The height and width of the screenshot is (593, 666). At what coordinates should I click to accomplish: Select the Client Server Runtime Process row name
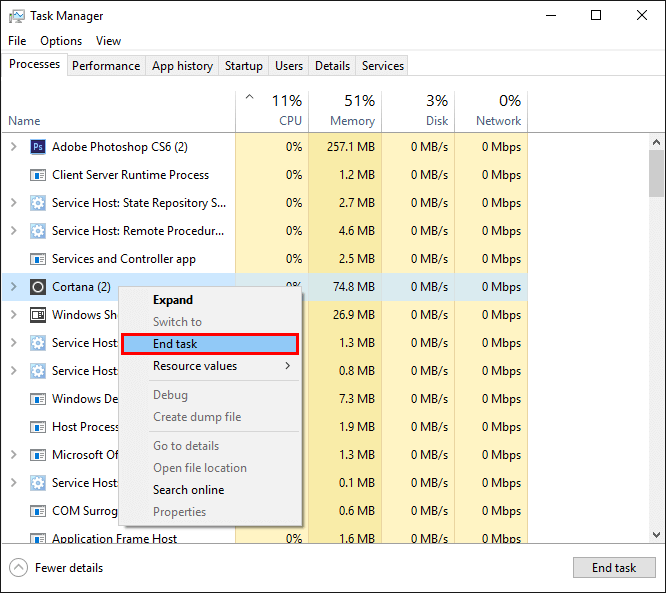[x=130, y=175]
